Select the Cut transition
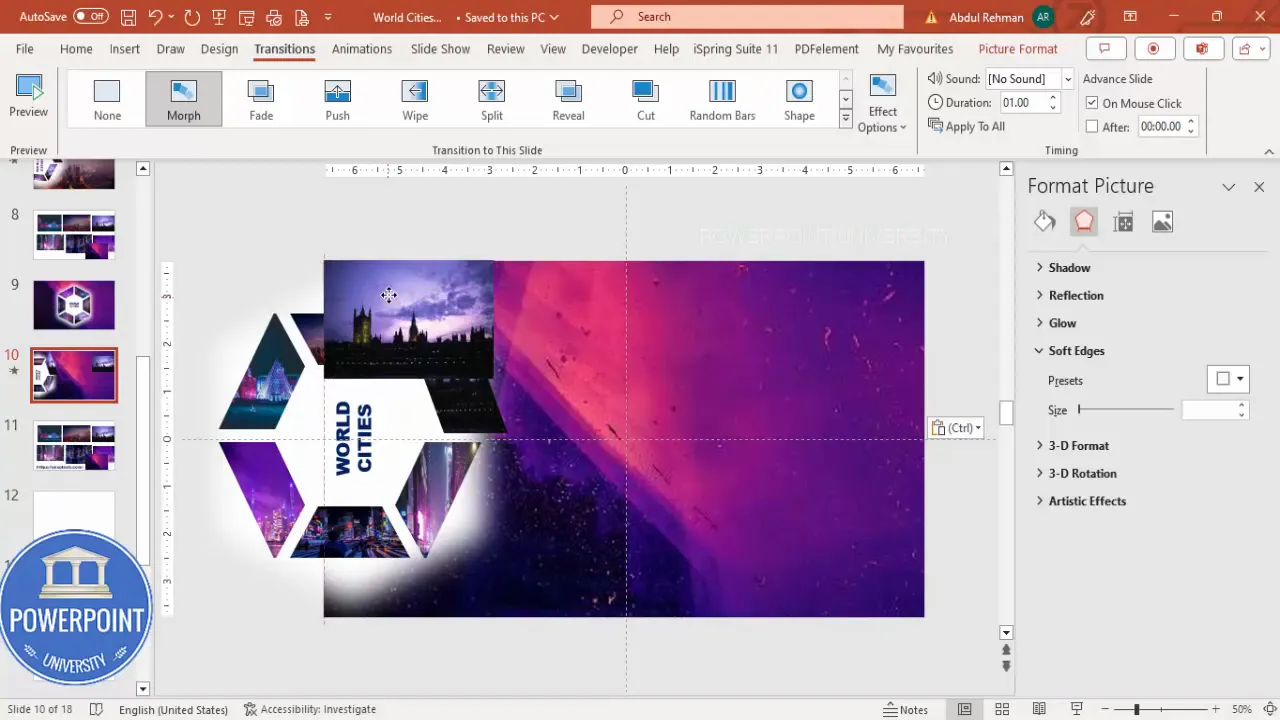This screenshot has height=720, width=1280. pyautogui.click(x=646, y=99)
